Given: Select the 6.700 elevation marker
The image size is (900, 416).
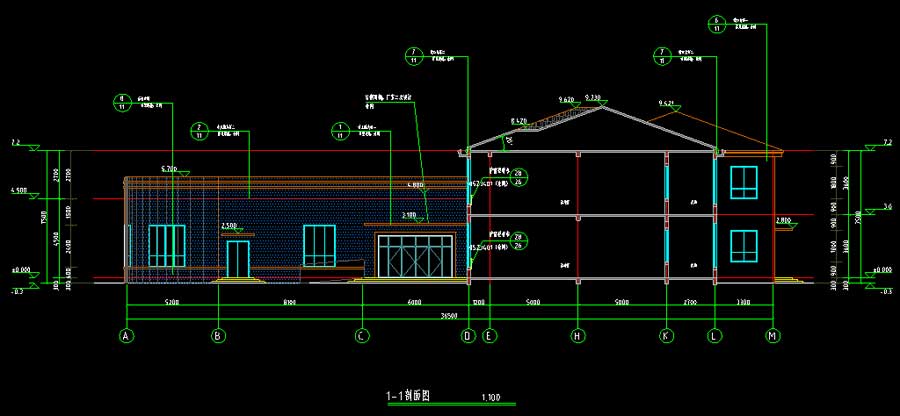Looking at the screenshot, I should tap(168, 169).
